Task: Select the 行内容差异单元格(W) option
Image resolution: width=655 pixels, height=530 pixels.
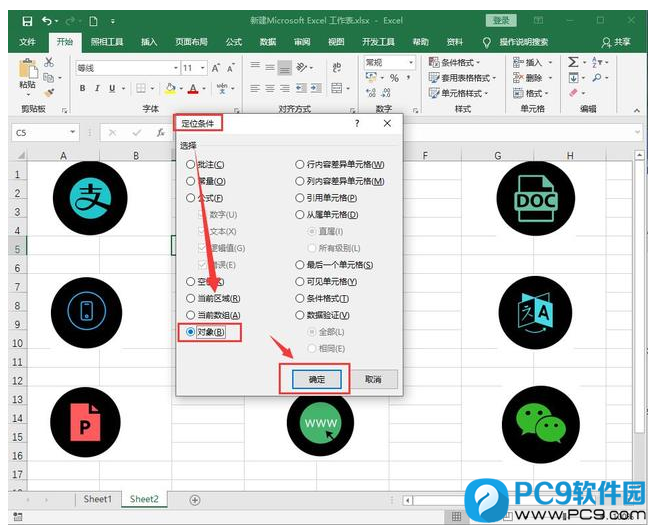Action: [x=340, y=165]
